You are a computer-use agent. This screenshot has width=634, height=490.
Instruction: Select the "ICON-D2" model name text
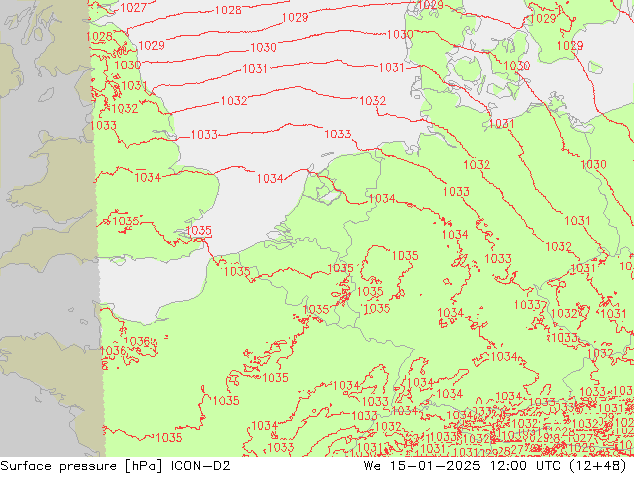click(x=201, y=466)
